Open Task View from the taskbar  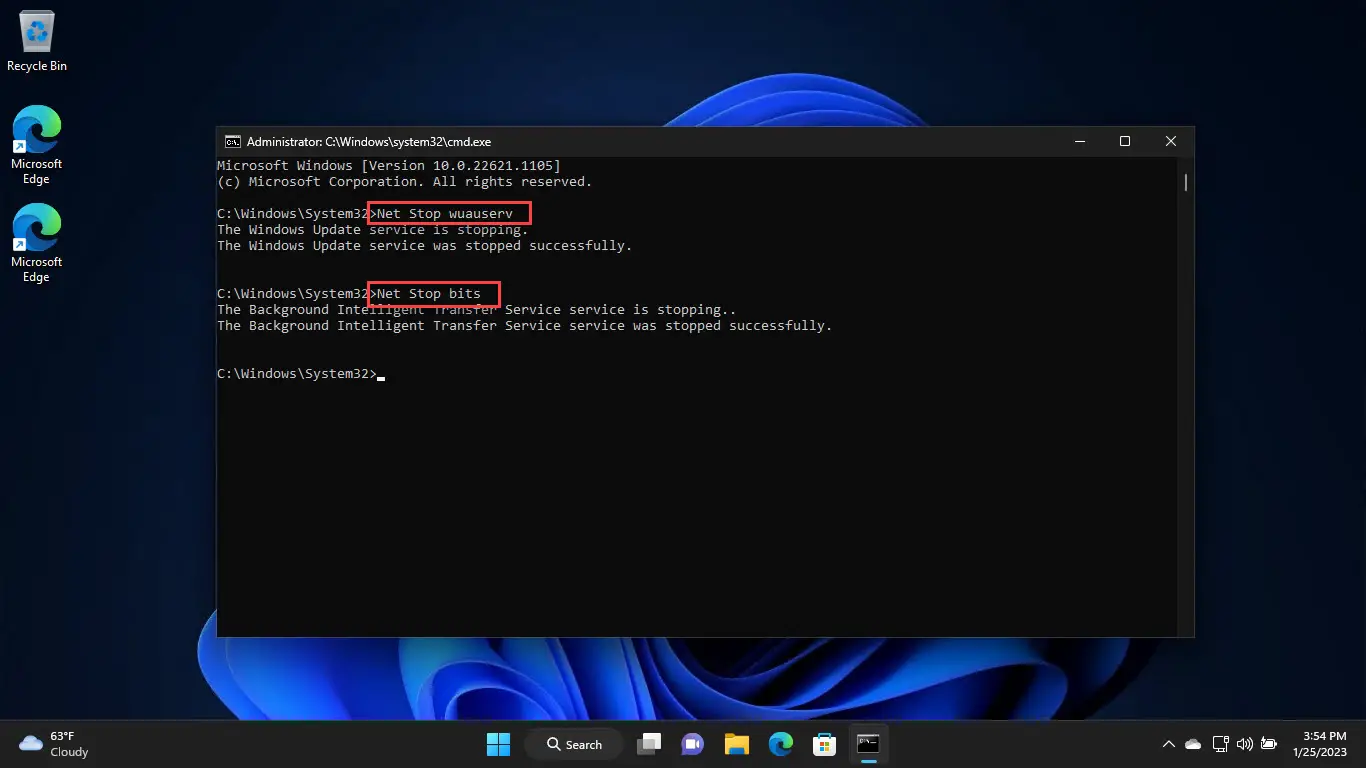pos(650,744)
